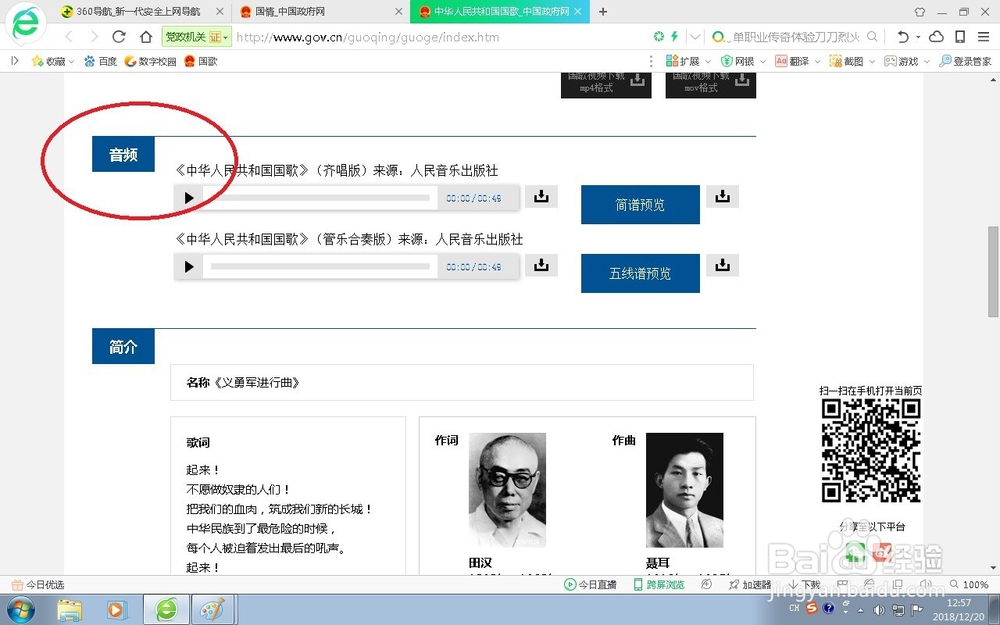Expand the undo history dropdown arrow
The image size is (1000, 625).
coord(918,36)
